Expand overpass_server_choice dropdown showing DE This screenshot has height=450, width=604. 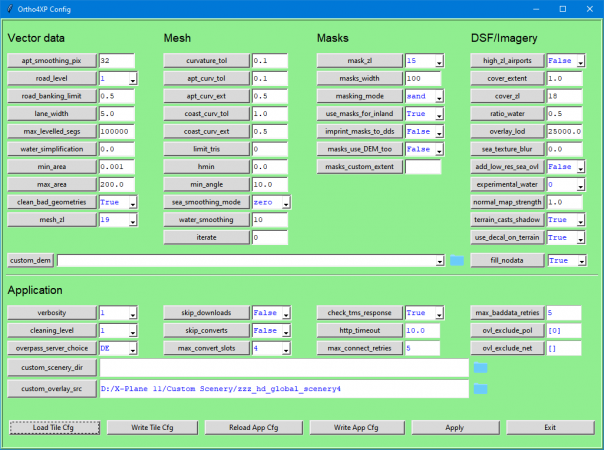(133, 348)
